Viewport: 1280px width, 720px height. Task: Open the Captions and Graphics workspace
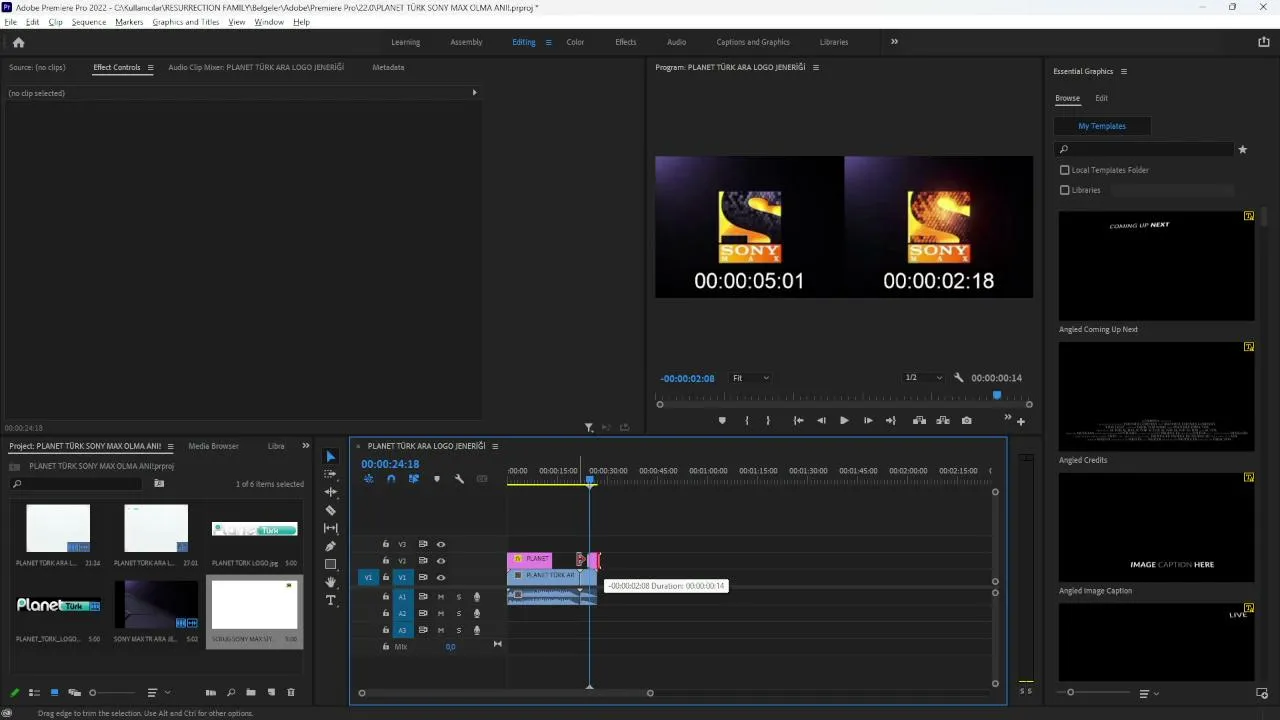tap(753, 42)
